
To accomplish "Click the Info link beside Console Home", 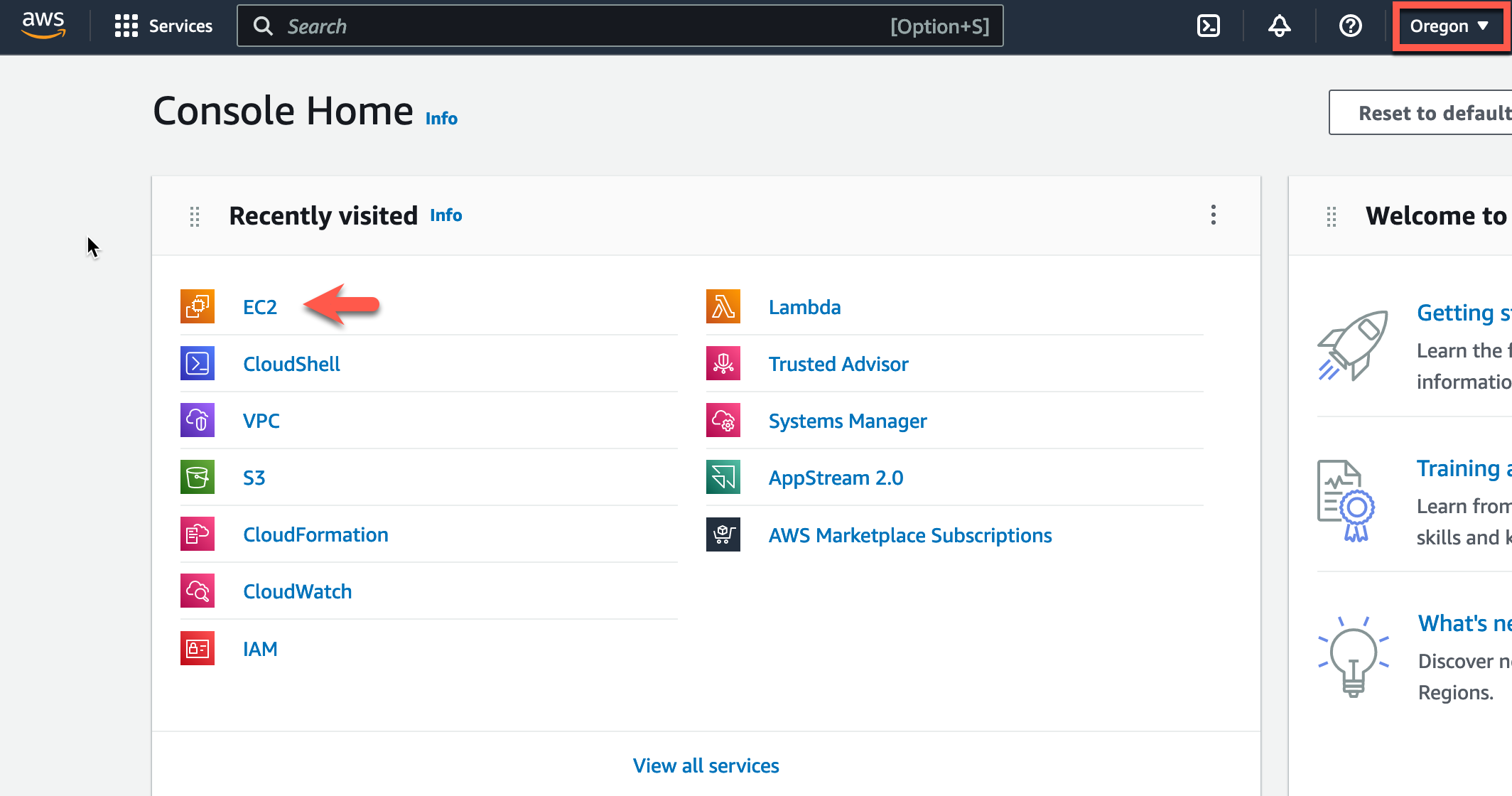I will (441, 118).
